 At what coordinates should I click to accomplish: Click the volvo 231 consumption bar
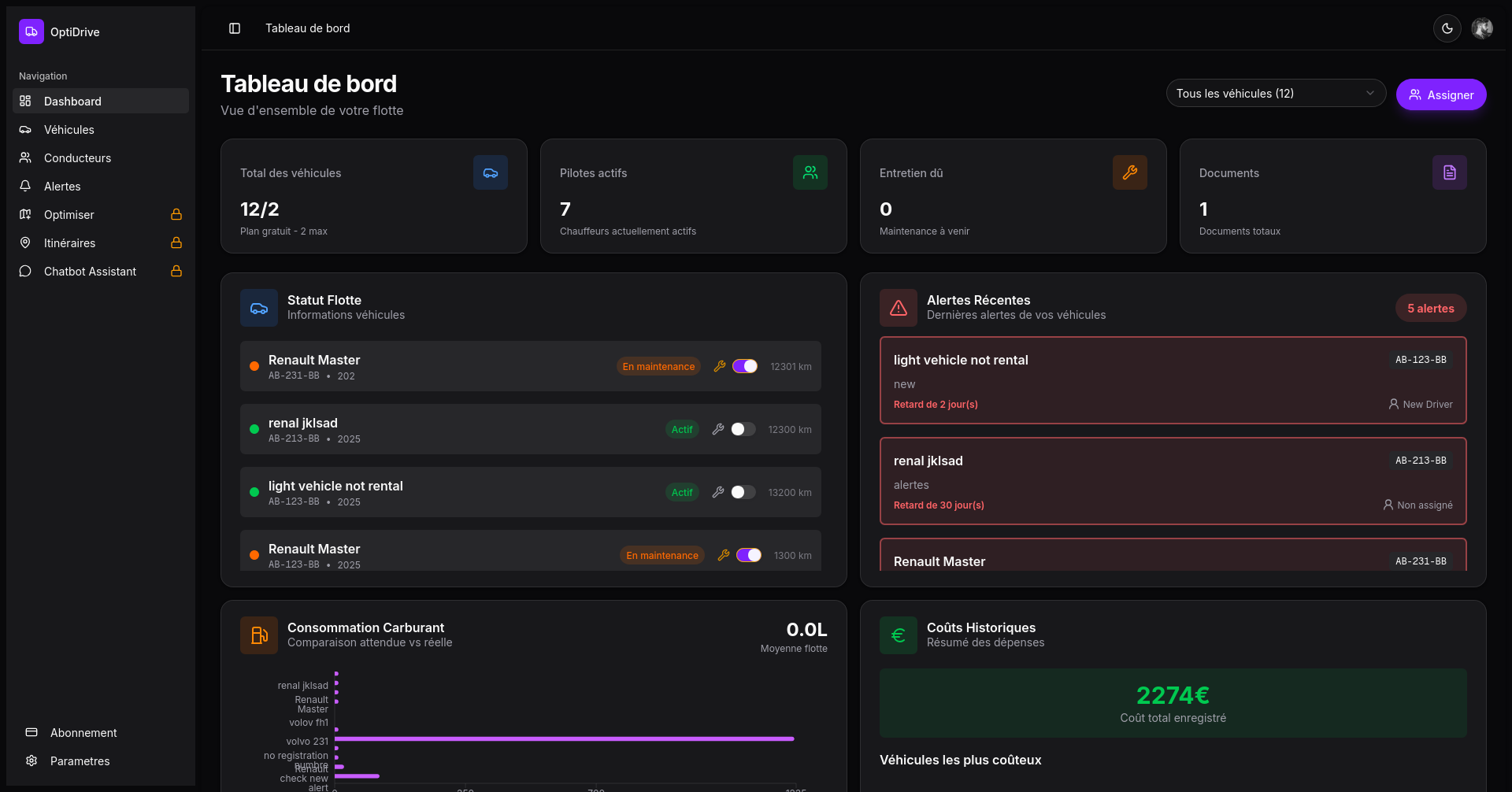pyautogui.click(x=564, y=738)
